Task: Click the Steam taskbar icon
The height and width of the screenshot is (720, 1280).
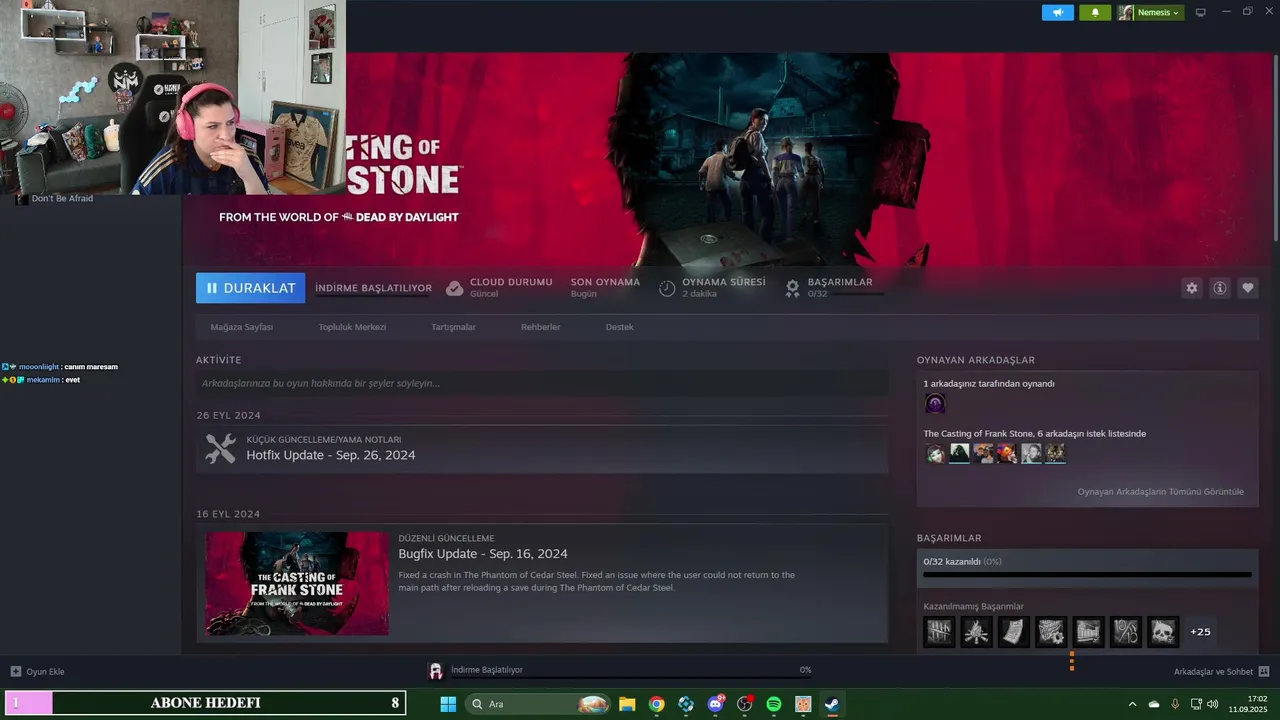Action: (832, 704)
